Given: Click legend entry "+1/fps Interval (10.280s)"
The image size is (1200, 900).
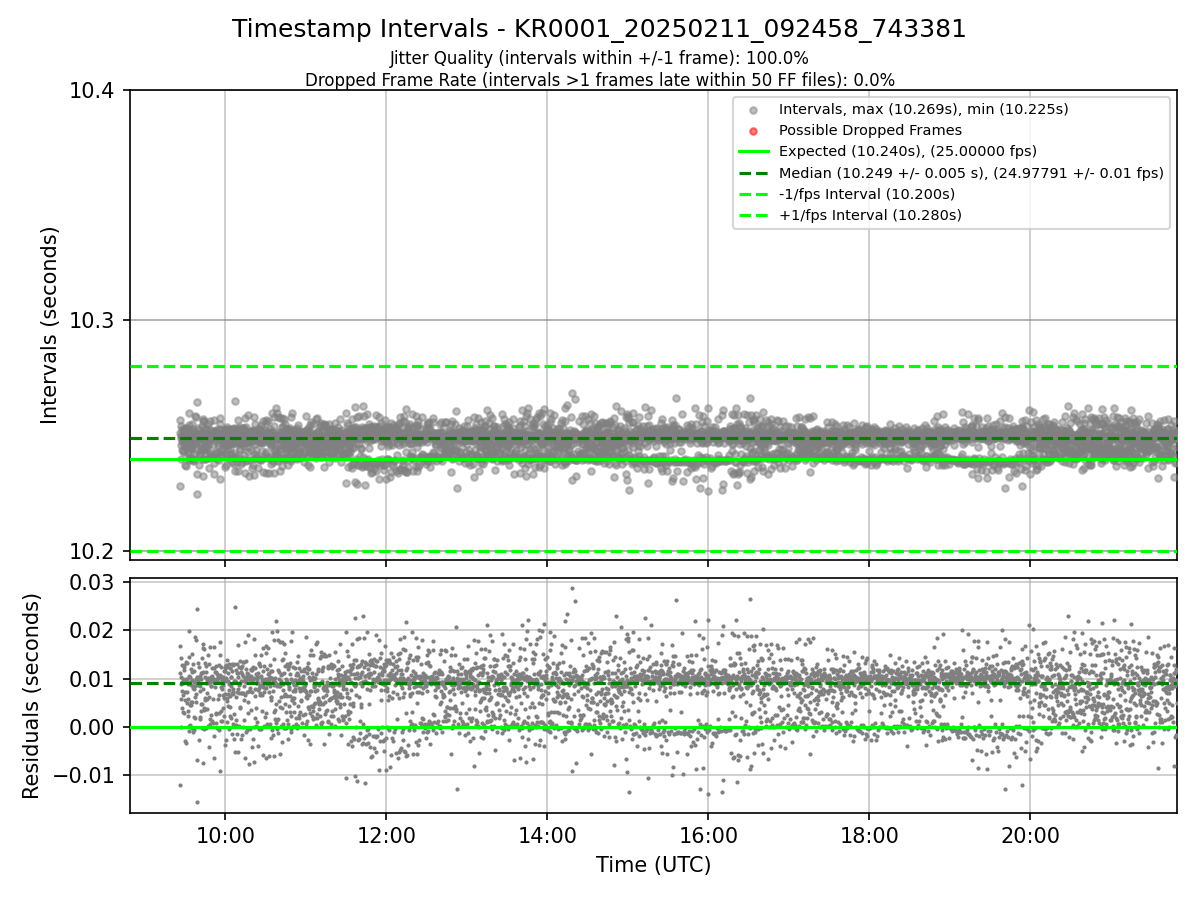Looking at the screenshot, I should [870, 214].
